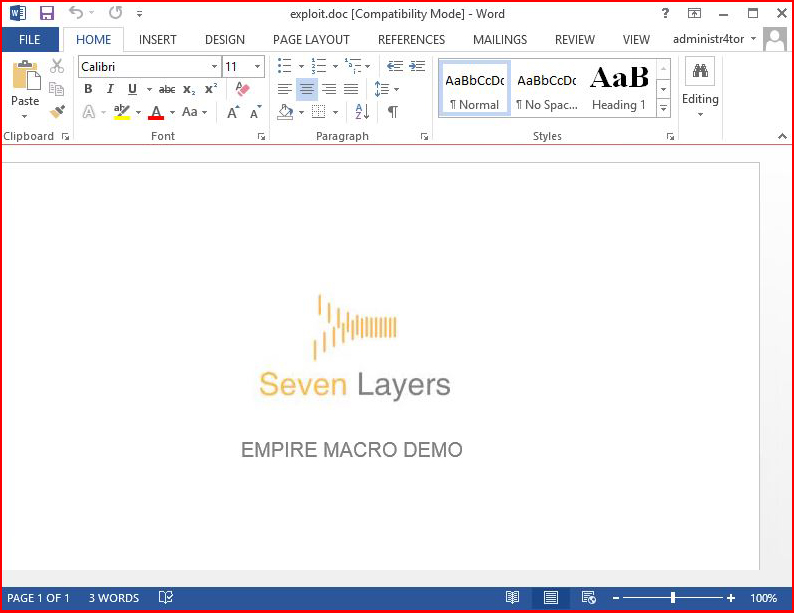Viewport: 794px width, 613px height.
Task: Click the zoom slider handle
Action: click(x=673, y=598)
